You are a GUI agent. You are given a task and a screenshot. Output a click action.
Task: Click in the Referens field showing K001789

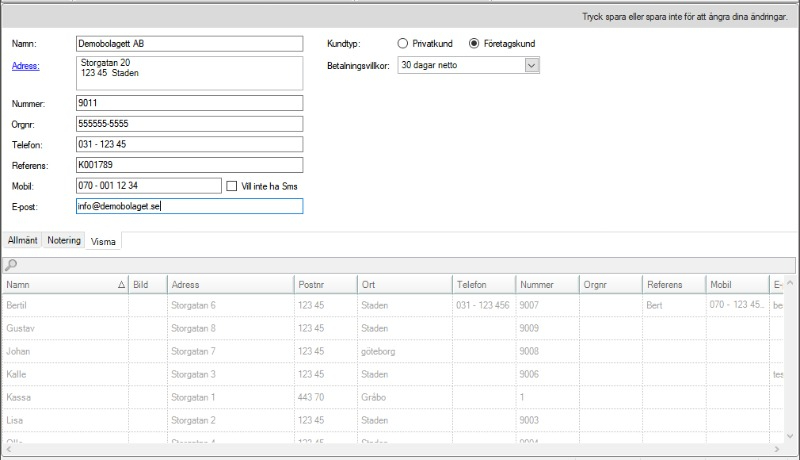pyautogui.click(x=189, y=165)
